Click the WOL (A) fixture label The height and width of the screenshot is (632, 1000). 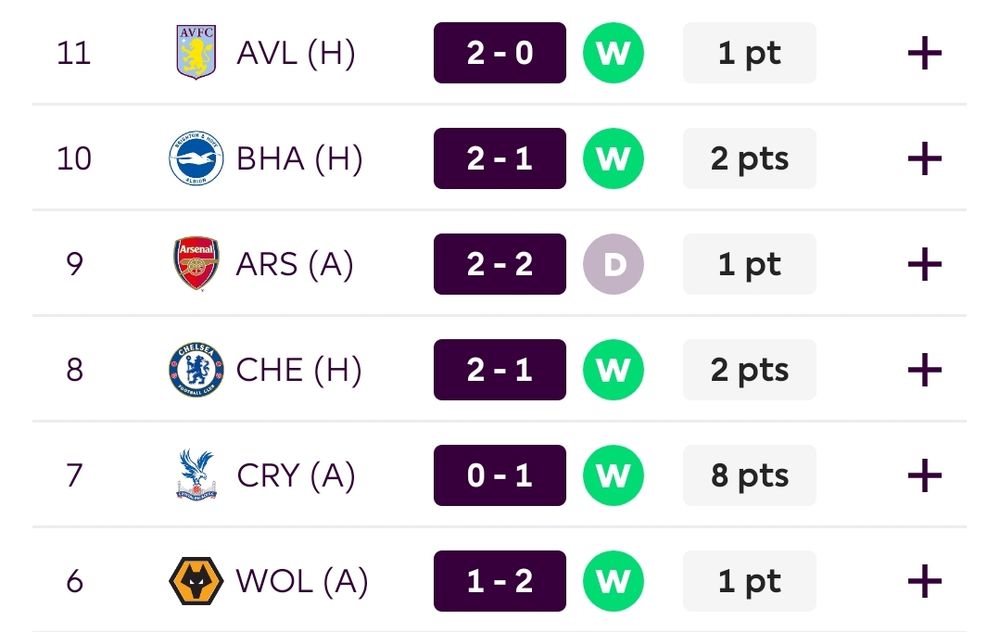pyautogui.click(x=302, y=581)
